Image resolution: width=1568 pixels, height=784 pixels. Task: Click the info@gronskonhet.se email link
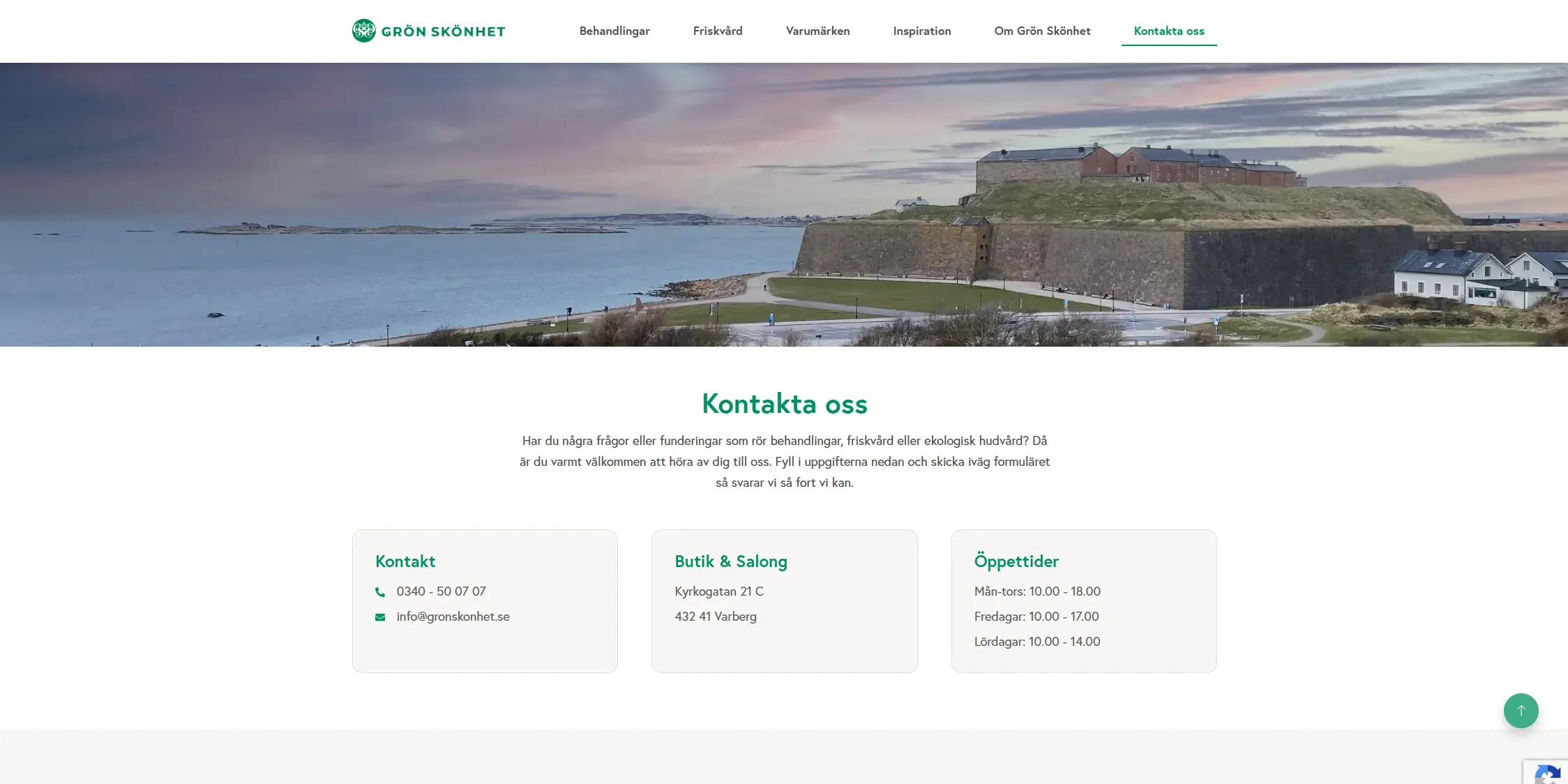click(x=453, y=617)
